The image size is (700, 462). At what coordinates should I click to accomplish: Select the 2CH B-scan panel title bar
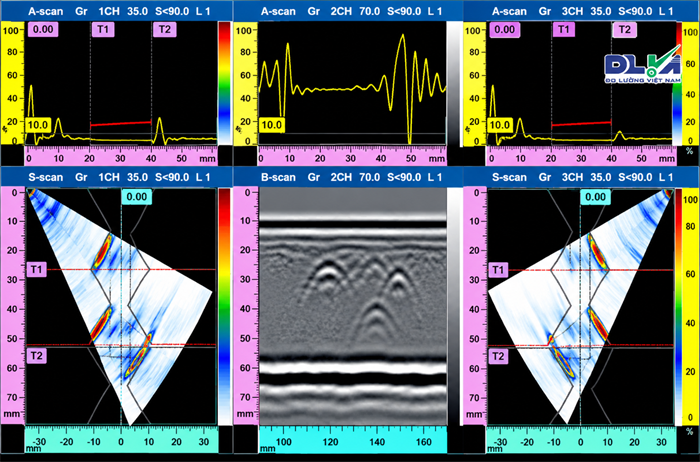click(x=348, y=177)
